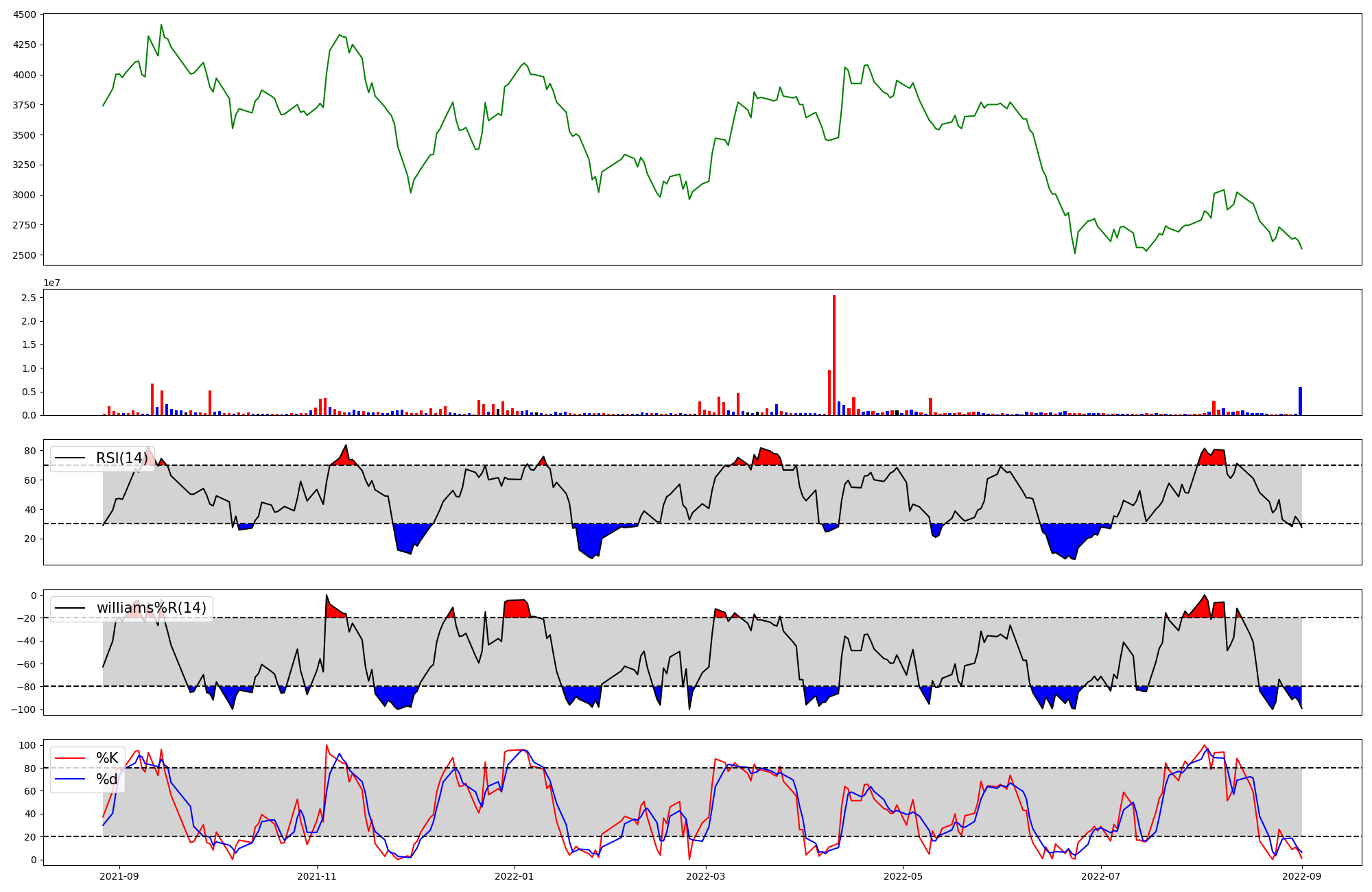Click the 2022-05 x-axis date label
Screen dimensions: 1372x892
pos(903,876)
